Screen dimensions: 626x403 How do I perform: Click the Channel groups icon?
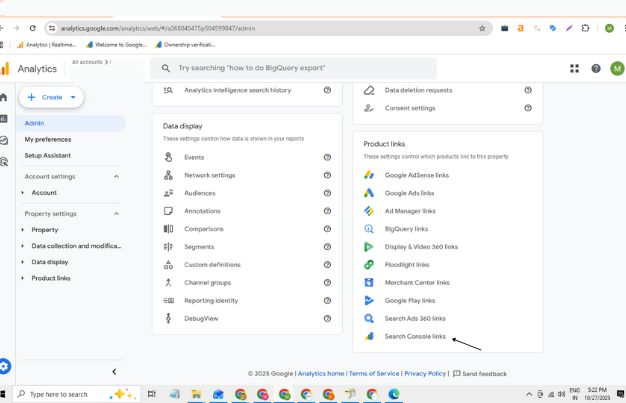[x=168, y=282]
